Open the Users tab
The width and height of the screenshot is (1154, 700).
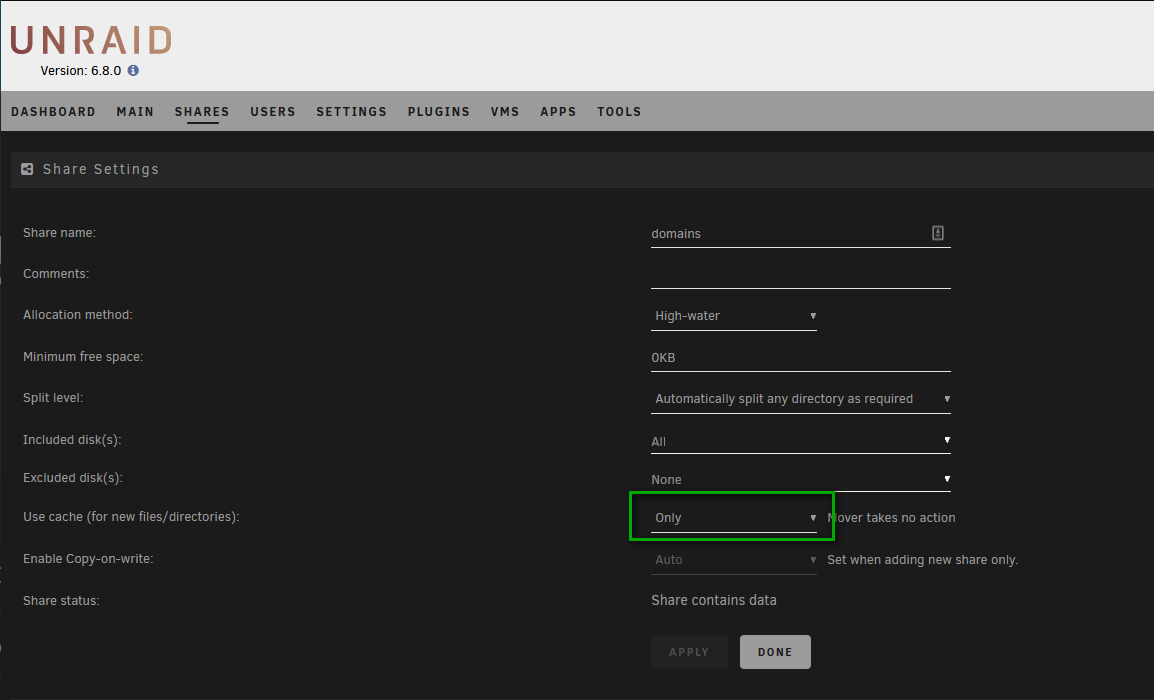coord(272,112)
